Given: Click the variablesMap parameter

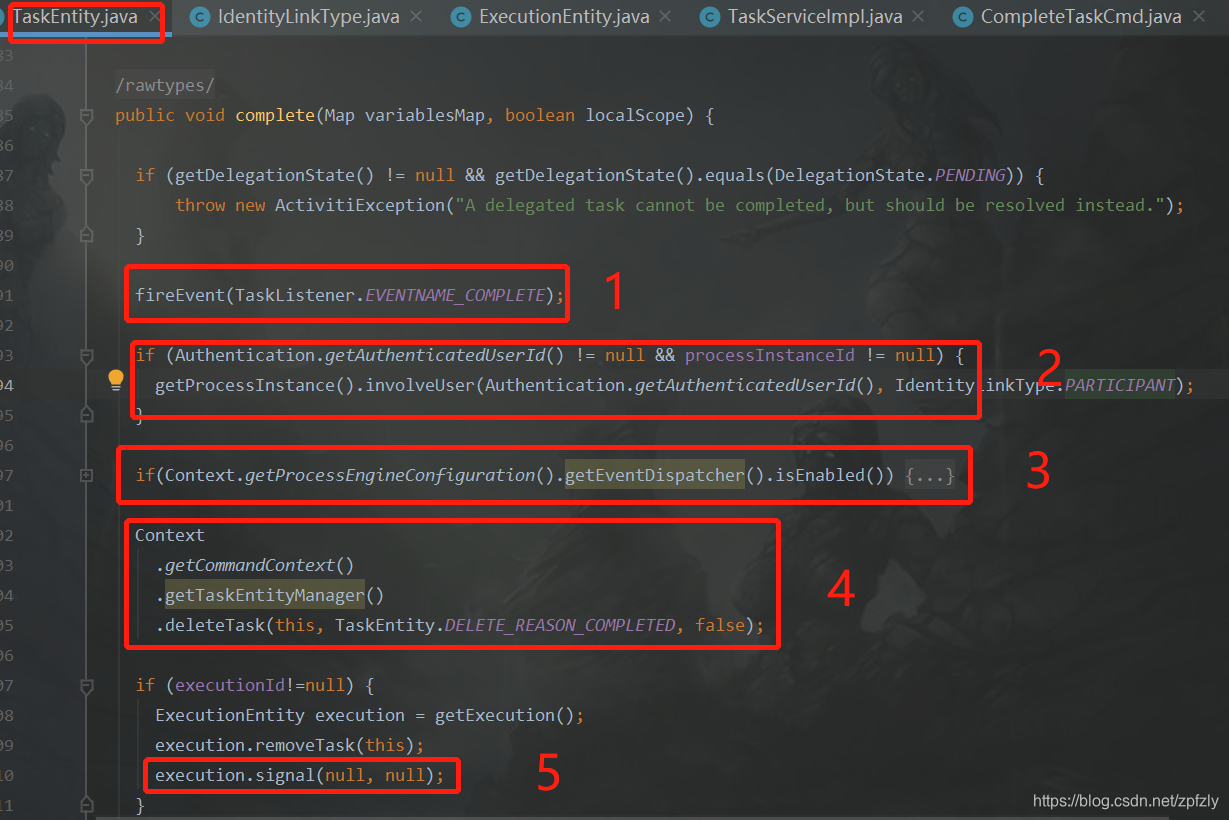Looking at the screenshot, I should [425, 115].
